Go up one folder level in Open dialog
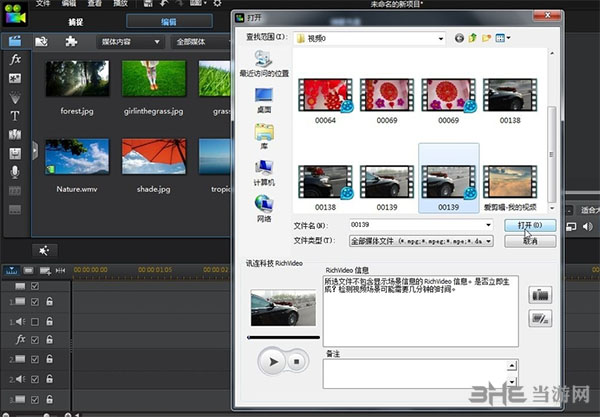Screen dimensions: 600x417 [473, 38]
